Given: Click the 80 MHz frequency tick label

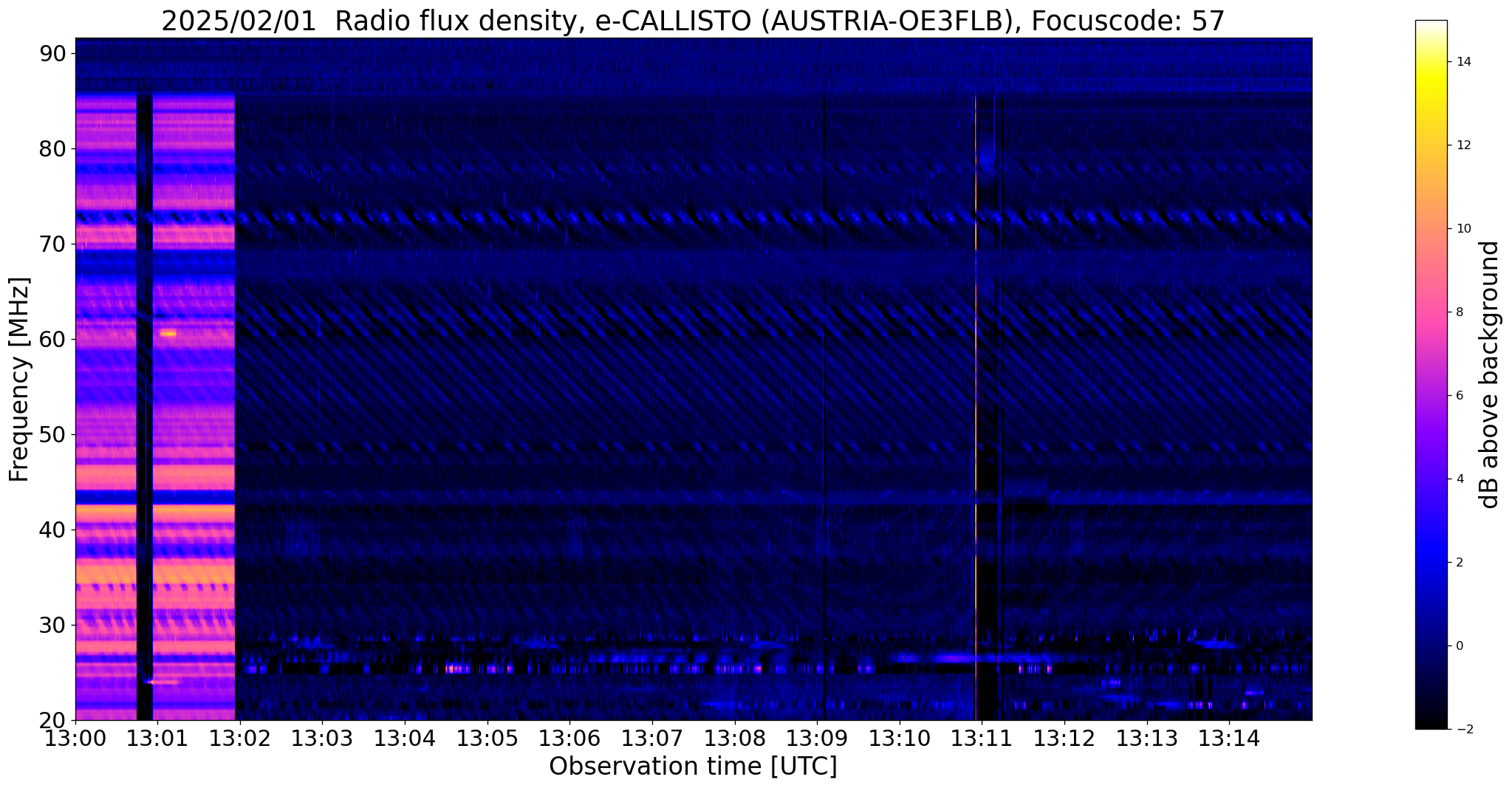Looking at the screenshot, I should tap(52, 148).
